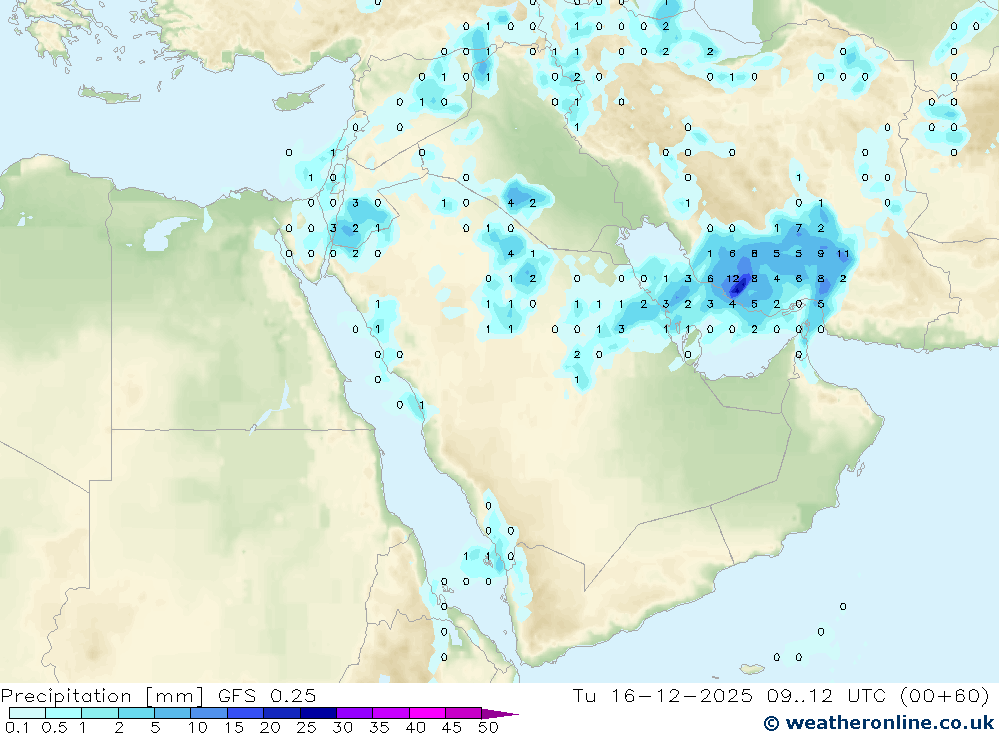Click the '35' legend scale label

(379, 727)
